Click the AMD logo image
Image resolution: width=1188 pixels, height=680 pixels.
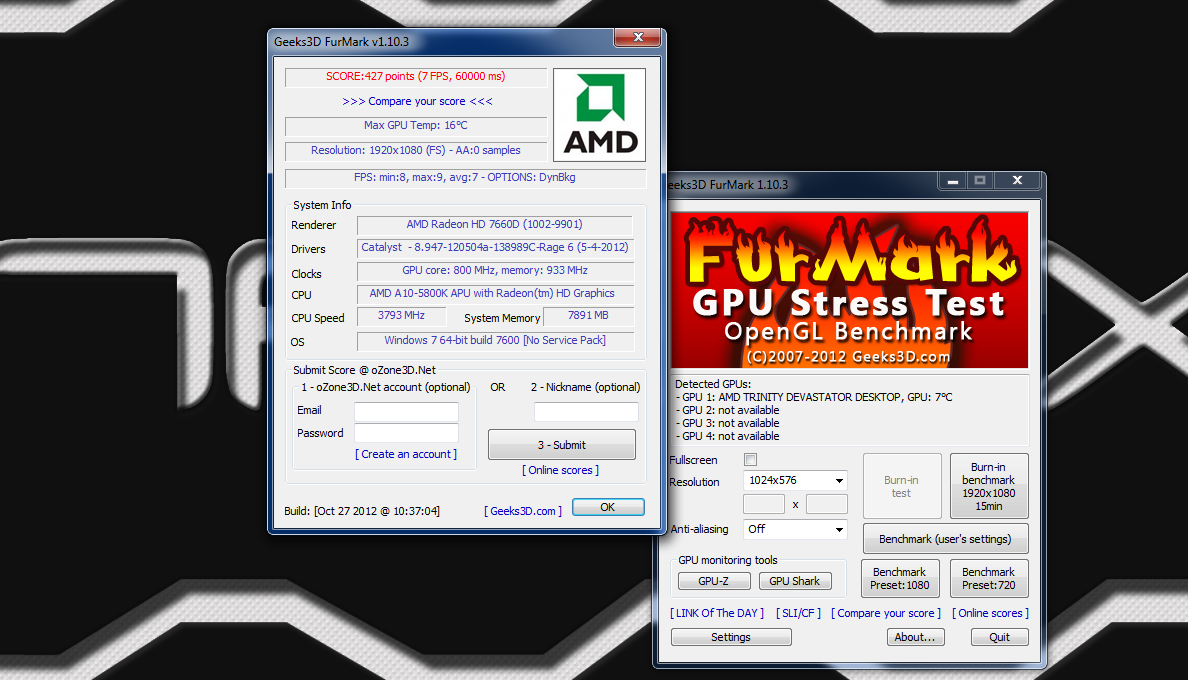pos(599,115)
